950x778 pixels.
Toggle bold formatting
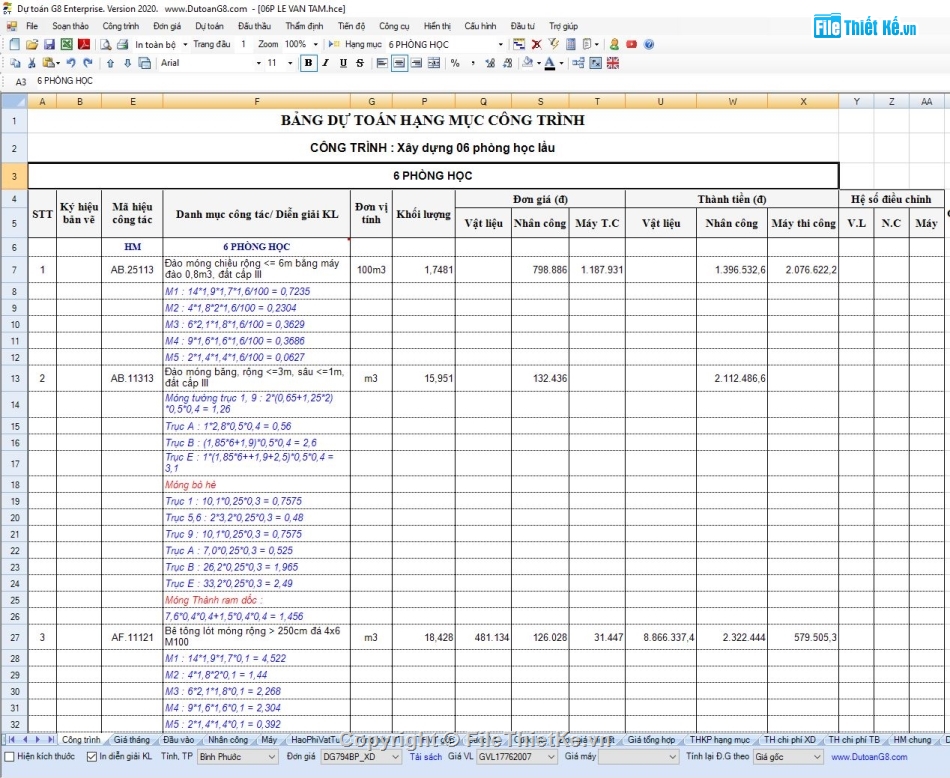click(x=308, y=63)
